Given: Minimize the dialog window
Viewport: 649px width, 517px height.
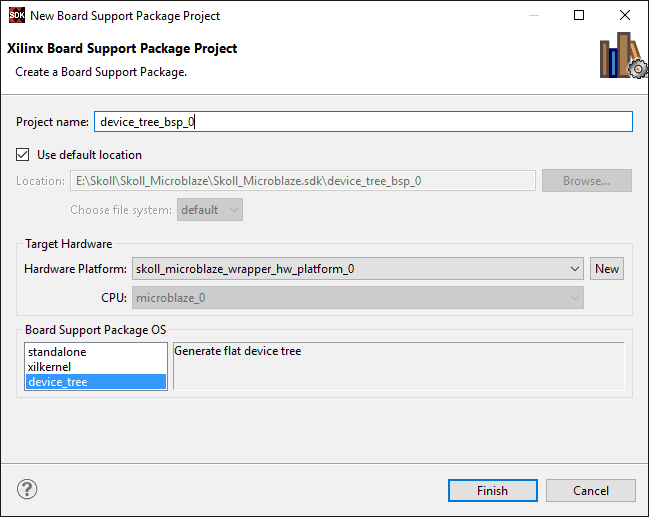Looking at the screenshot, I should (x=533, y=15).
